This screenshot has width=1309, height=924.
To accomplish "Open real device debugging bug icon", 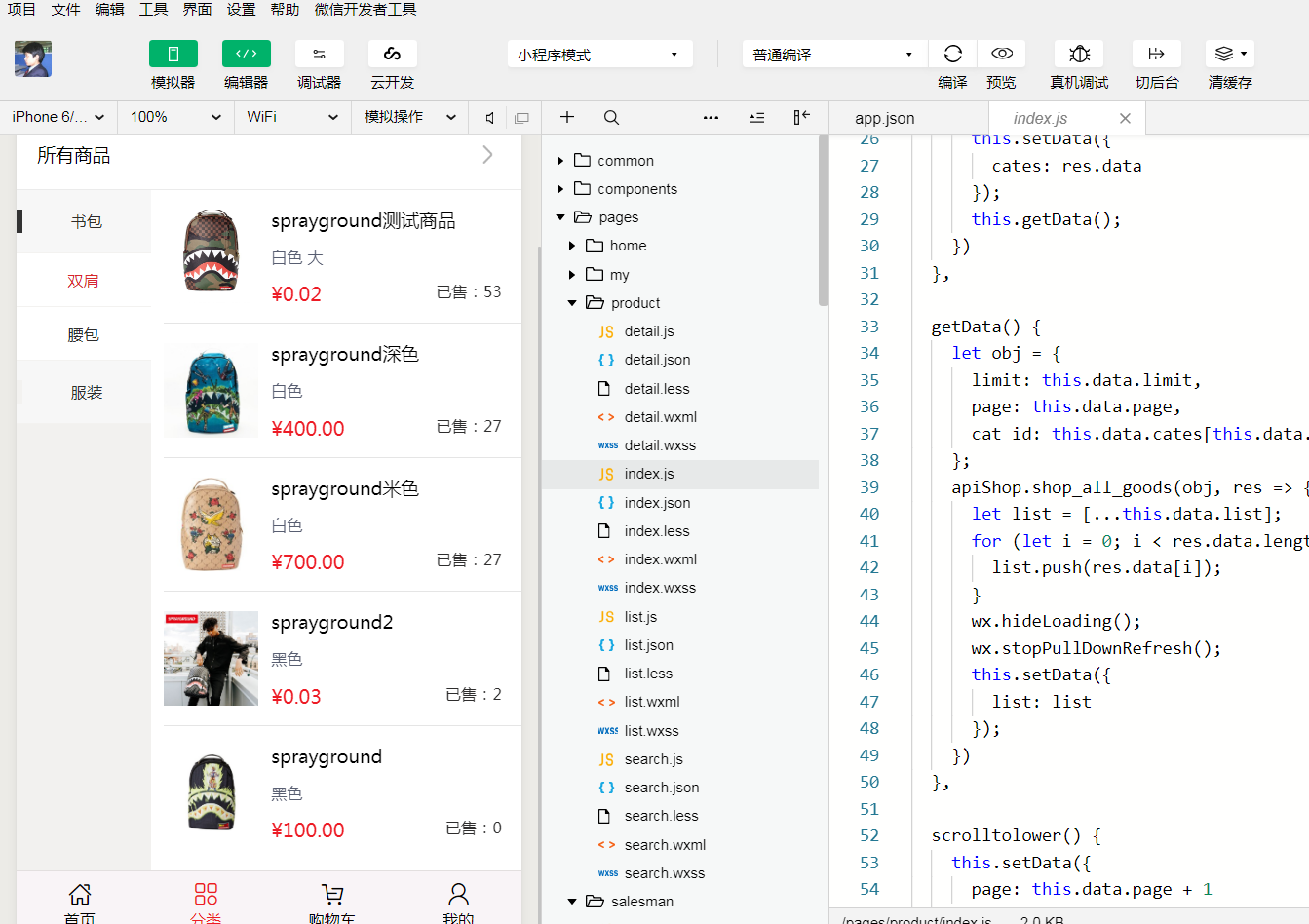I will point(1078,55).
